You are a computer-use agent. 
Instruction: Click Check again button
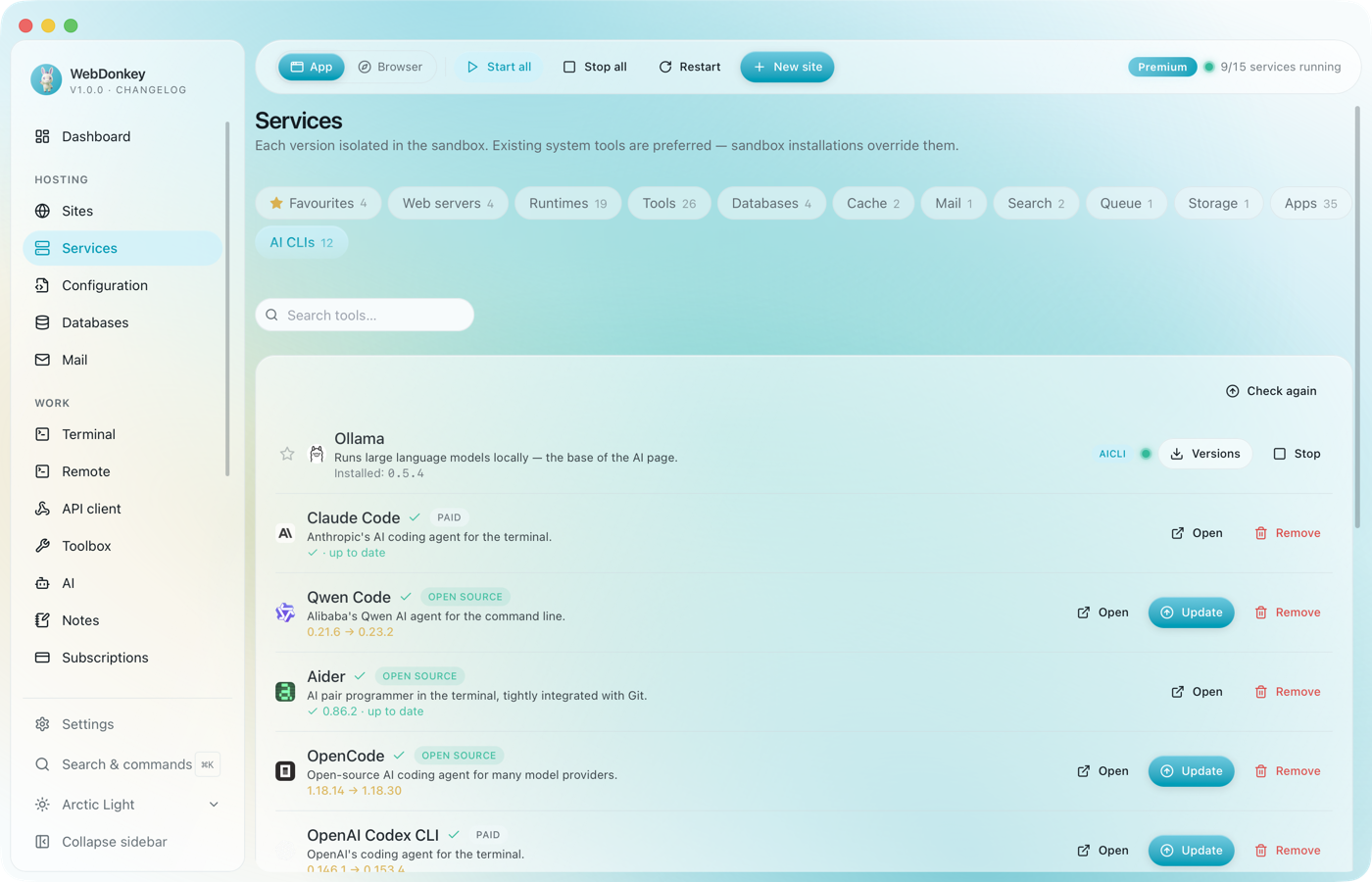pos(1271,391)
